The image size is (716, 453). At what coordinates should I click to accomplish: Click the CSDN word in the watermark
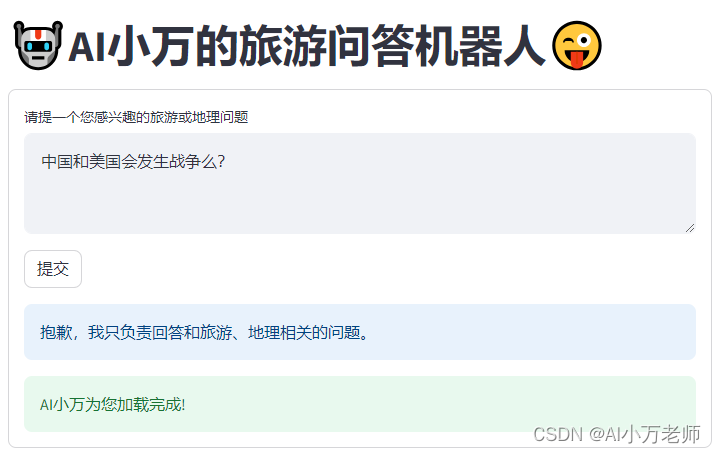click(x=558, y=434)
